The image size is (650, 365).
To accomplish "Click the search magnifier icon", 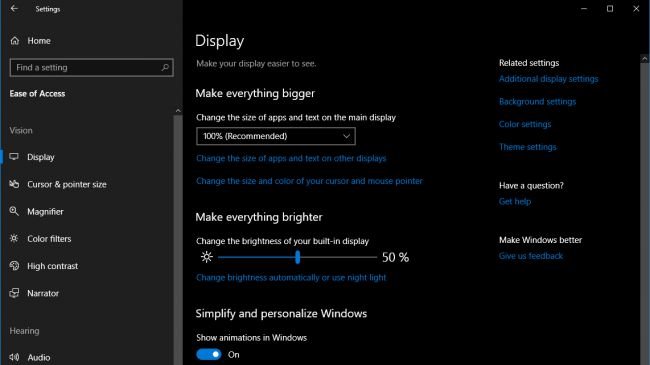I will (165, 67).
